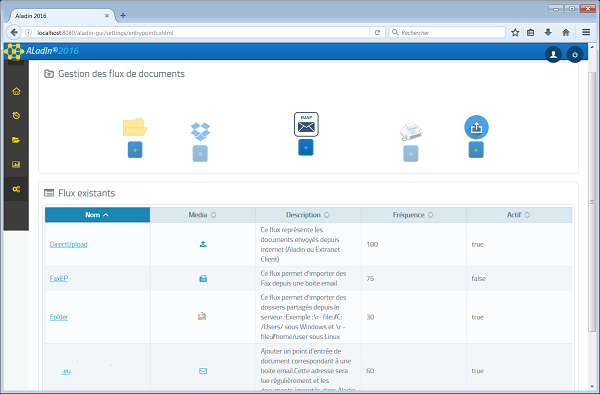Bookmark this page with star icon

coord(515,33)
